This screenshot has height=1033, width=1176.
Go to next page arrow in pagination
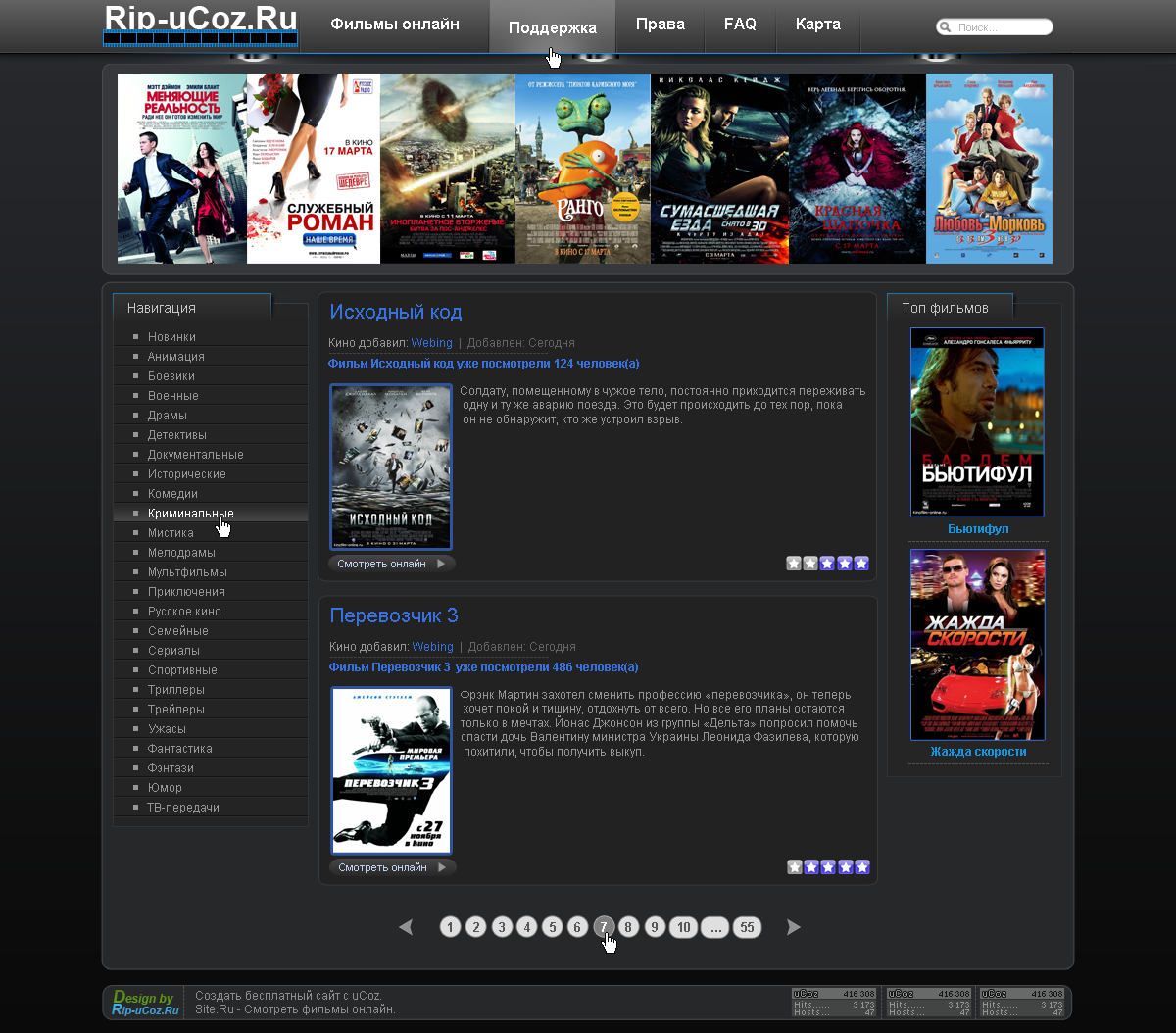point(794,927)
